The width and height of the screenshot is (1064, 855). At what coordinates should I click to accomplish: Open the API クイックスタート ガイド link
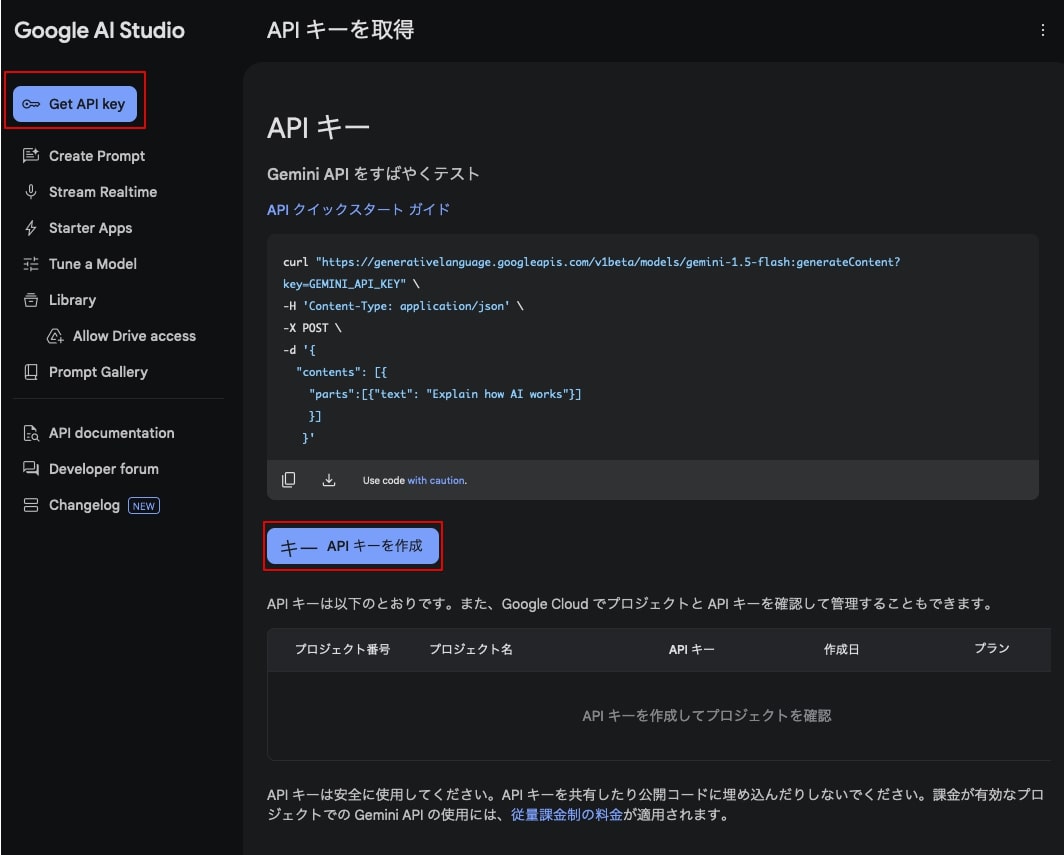358,209
